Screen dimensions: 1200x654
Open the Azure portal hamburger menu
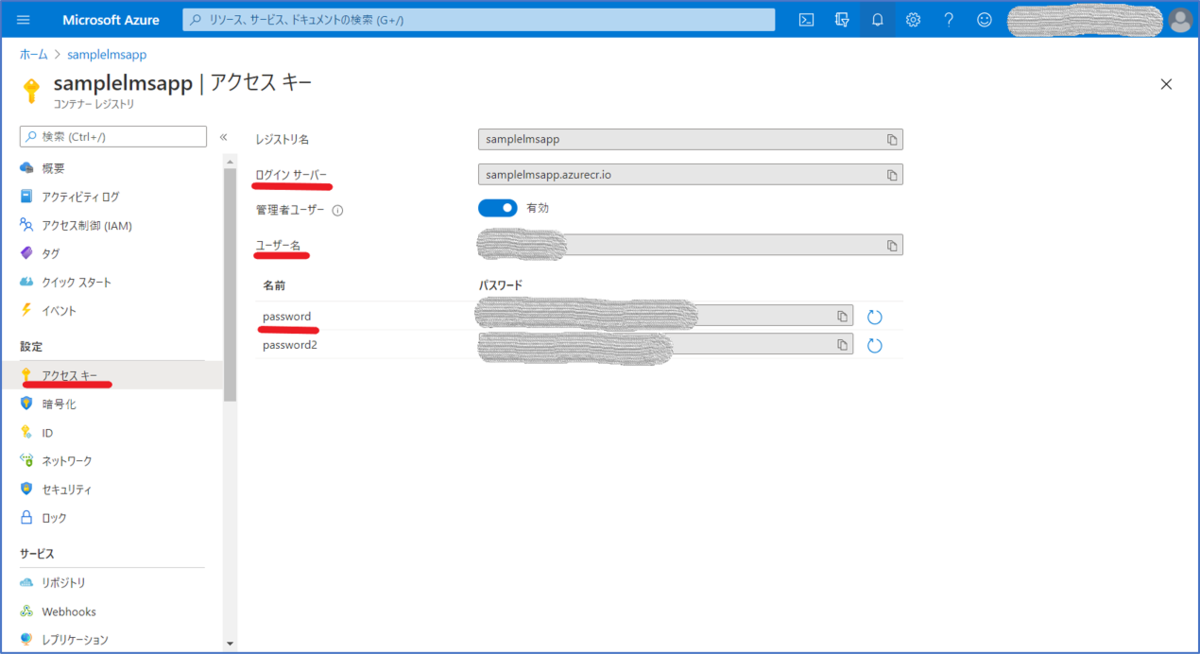(24, 20)
